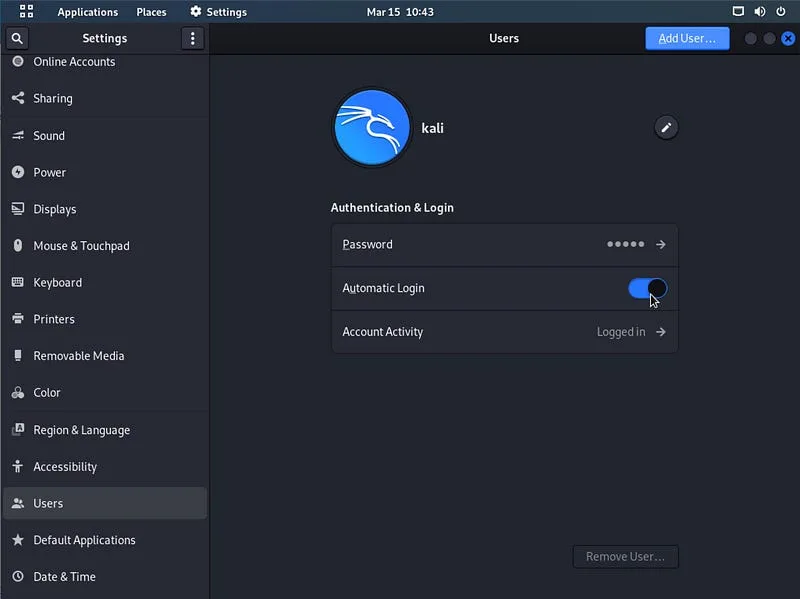The height and width of the screenshot is (599, 800).
Task: Open Power settings from the sidebar
Action: click(20, 172)
